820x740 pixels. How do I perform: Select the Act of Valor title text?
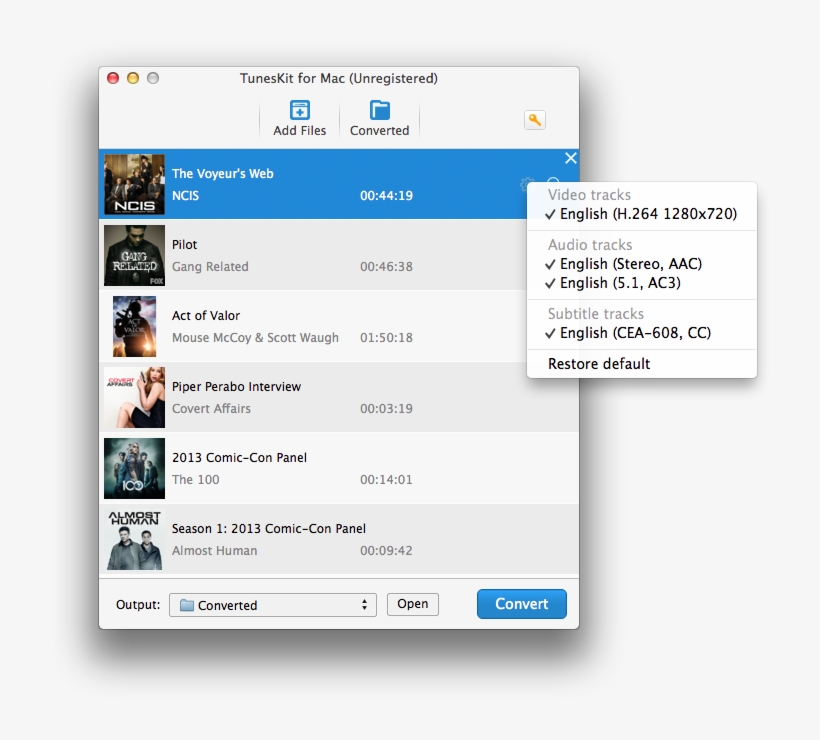pyautogui.click(x=206, y=315)
